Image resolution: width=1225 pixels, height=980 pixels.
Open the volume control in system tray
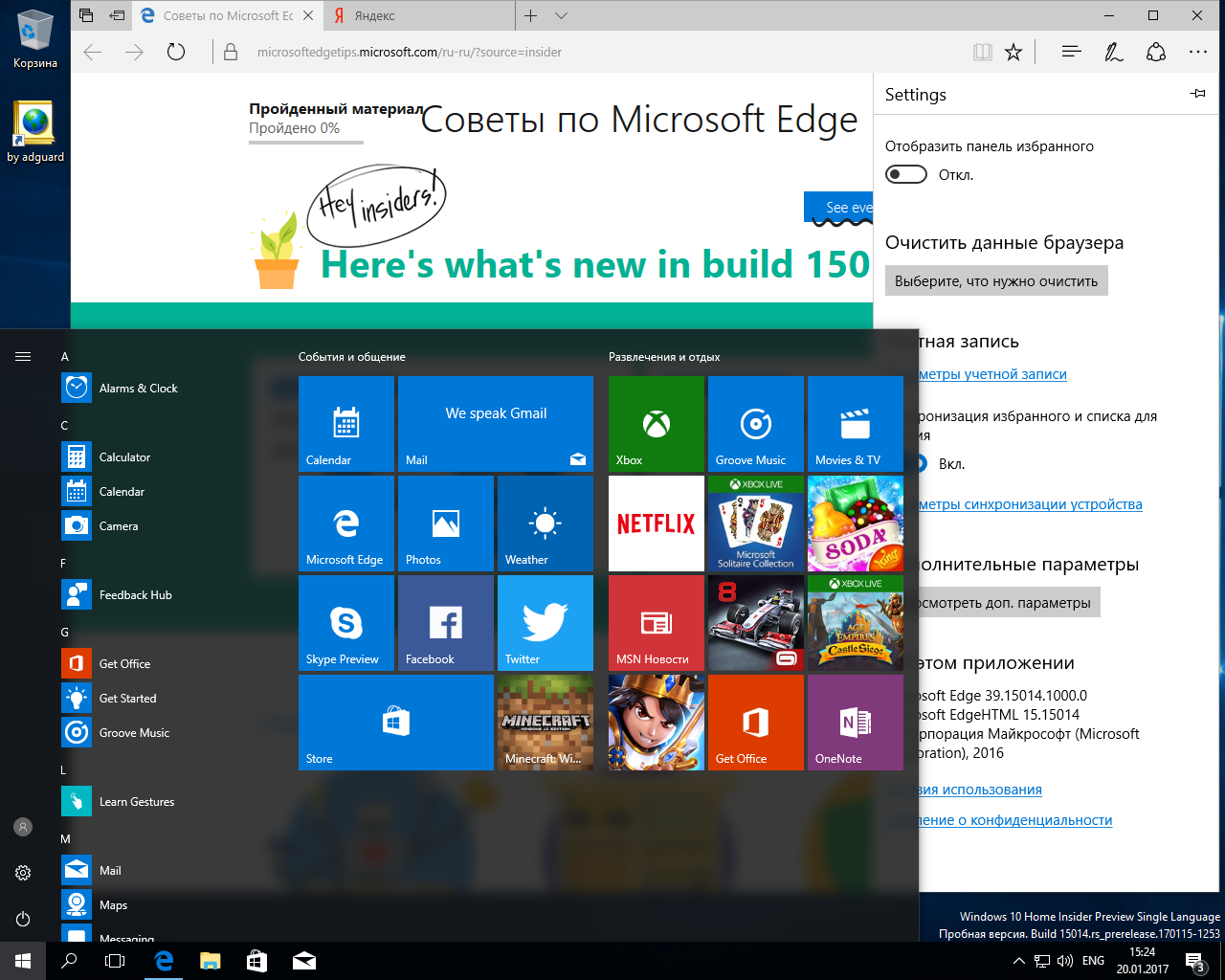point(1065,961)
